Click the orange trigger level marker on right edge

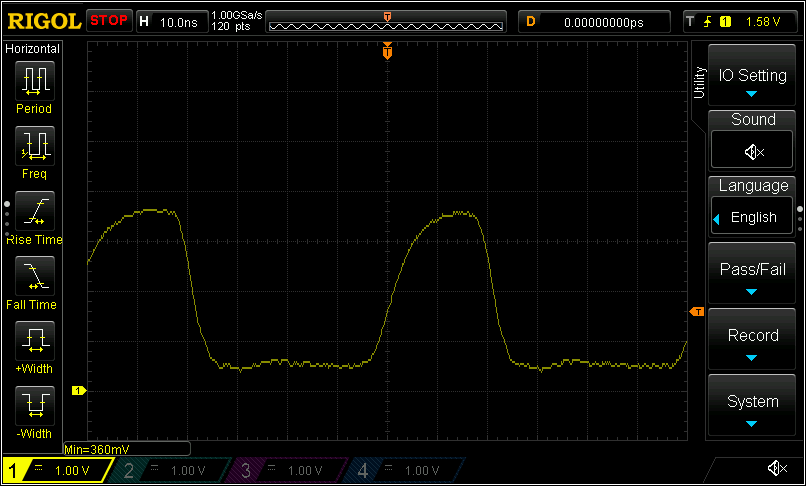(x=697, y=313)
